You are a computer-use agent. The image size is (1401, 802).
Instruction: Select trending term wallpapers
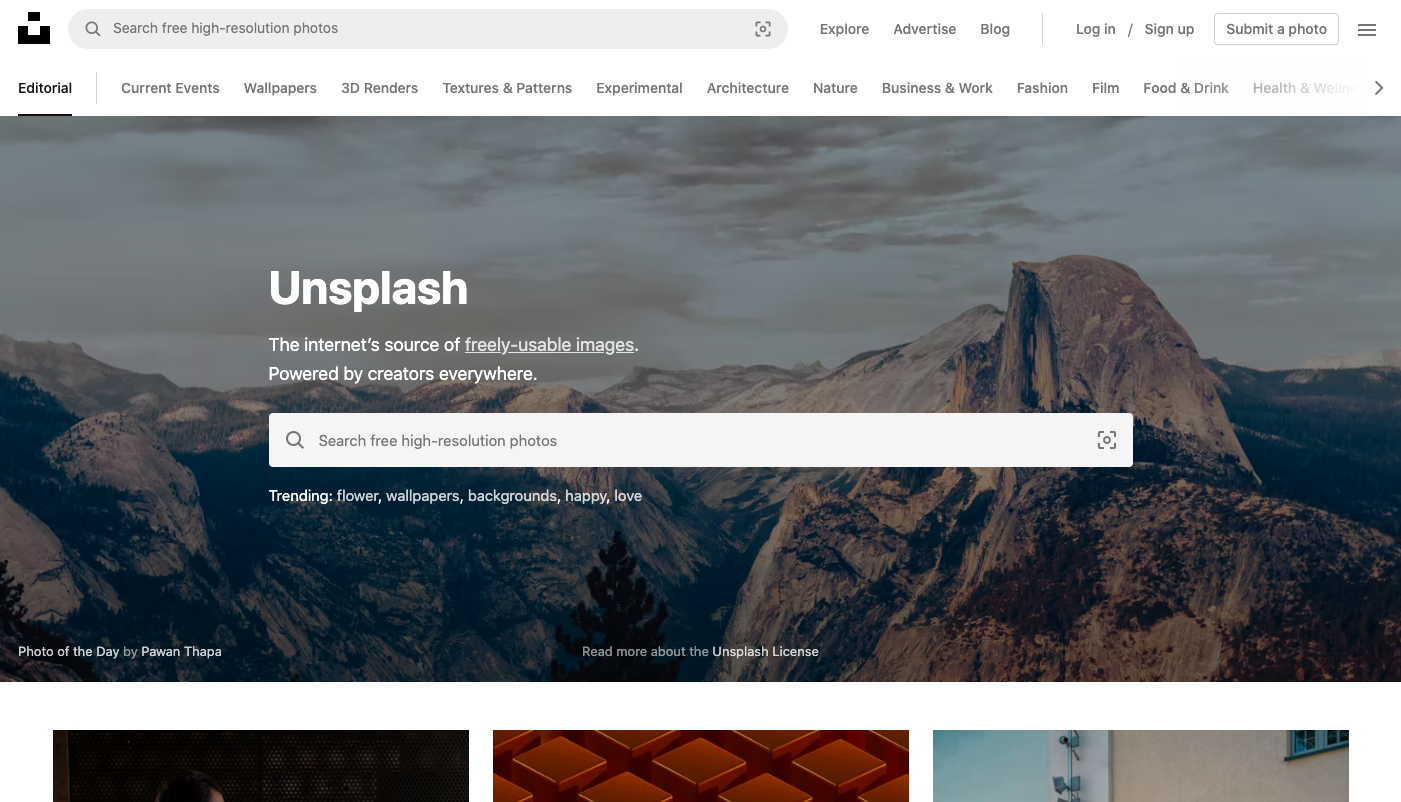click(423, 496)
